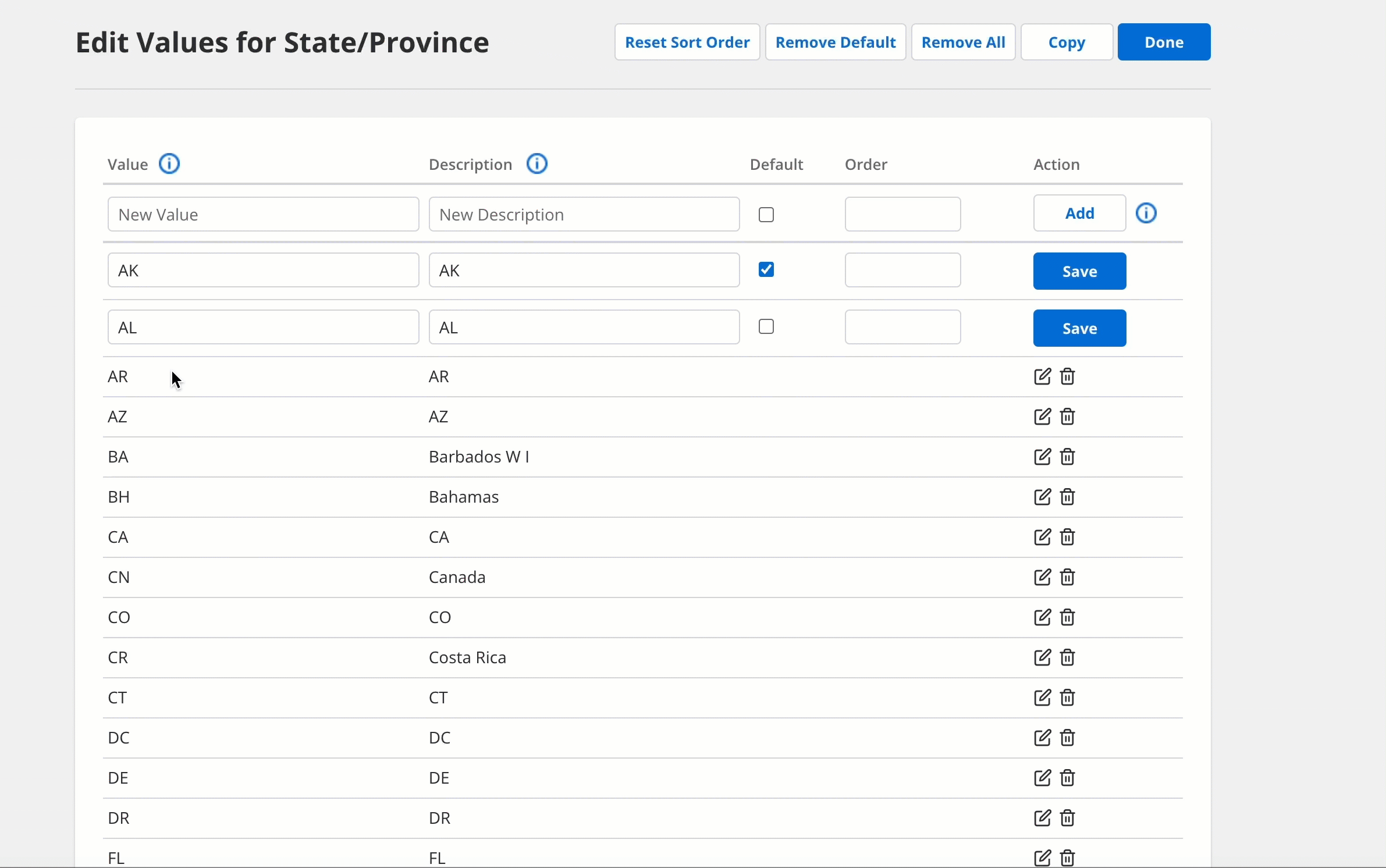Edit the CO row

pyautogui.click(x=1042, y=617)
